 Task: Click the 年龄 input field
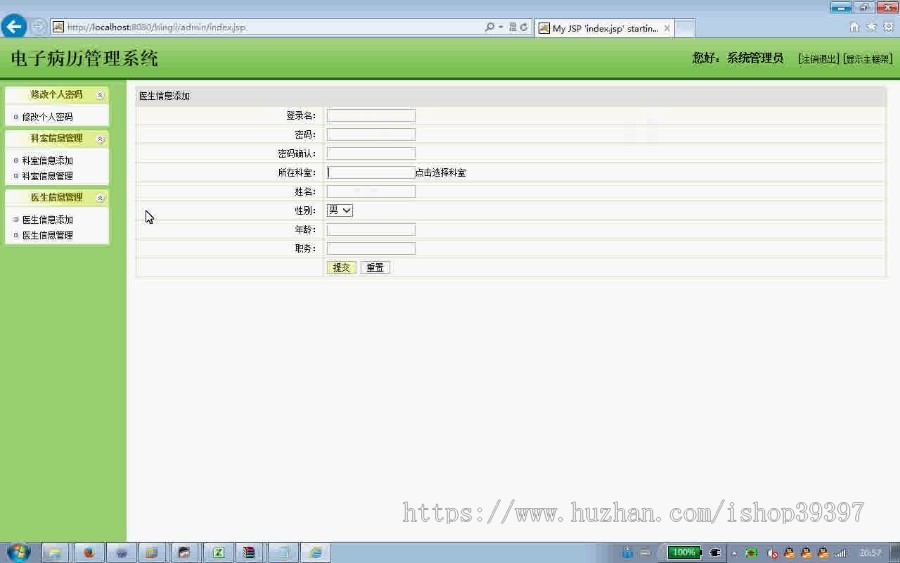(x=371, y=230)
